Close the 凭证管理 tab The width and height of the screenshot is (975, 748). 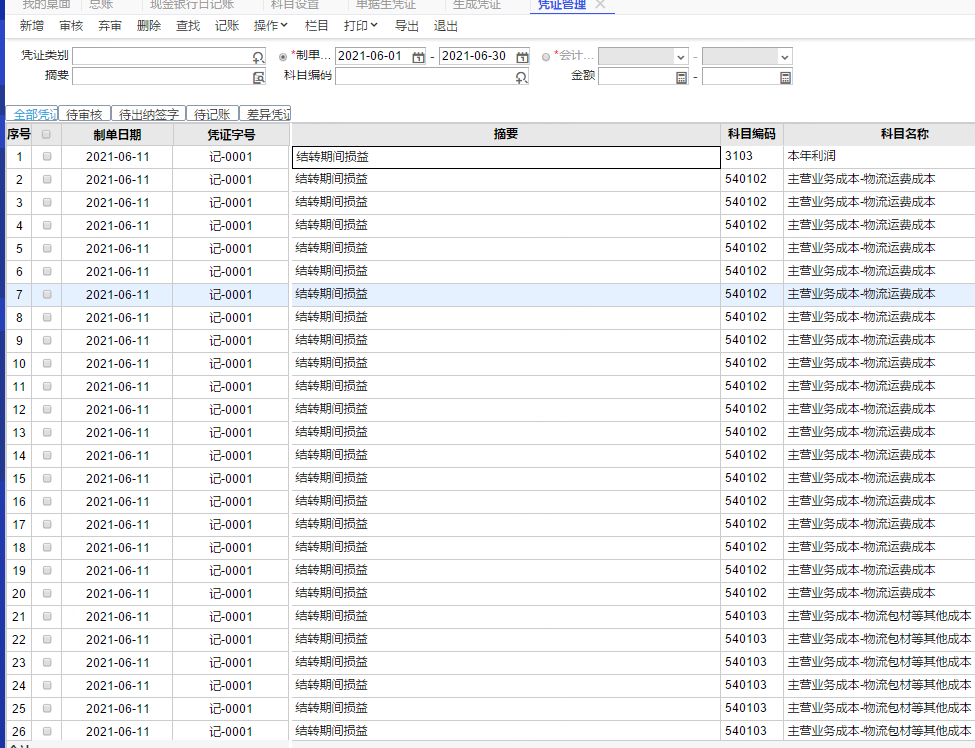600,4
